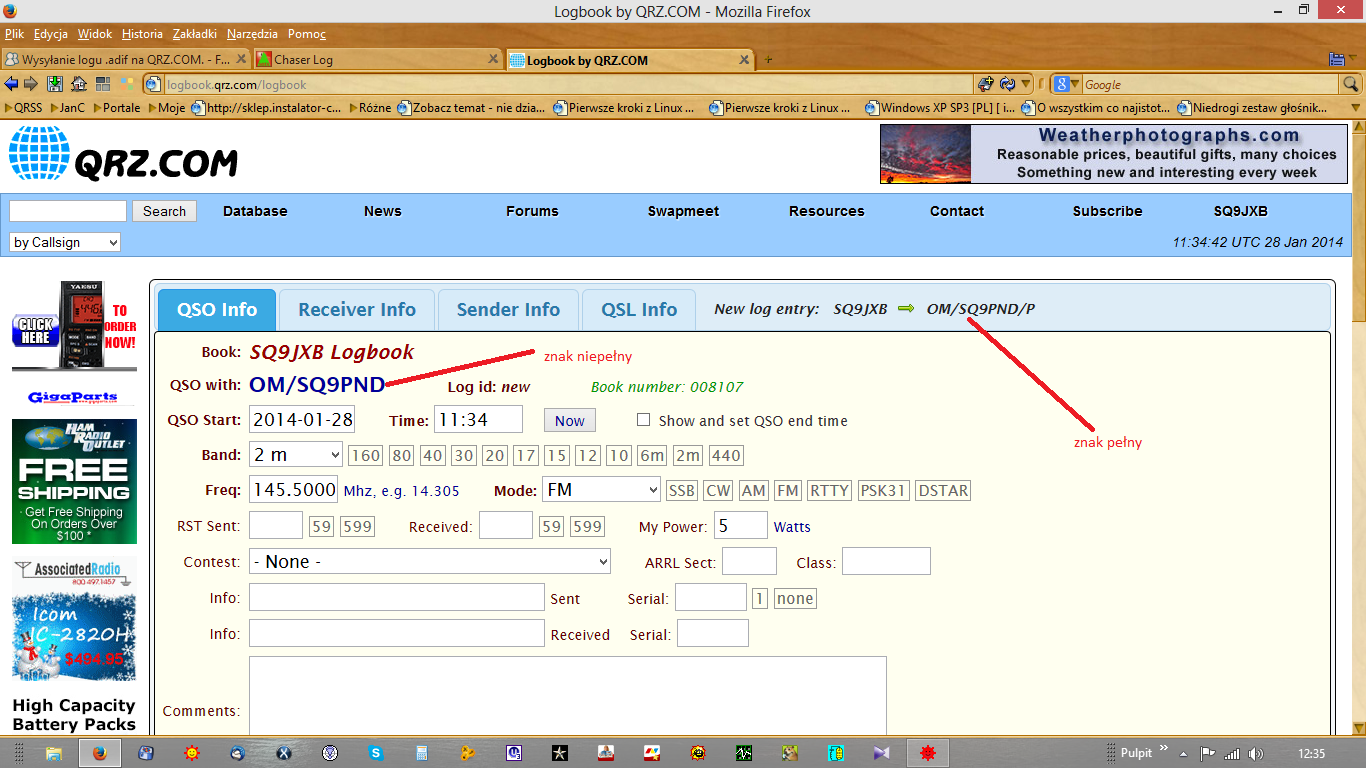Go to the Home page icon
Image resolution: width=1366 pixels, height=768 pixels.
78,84
